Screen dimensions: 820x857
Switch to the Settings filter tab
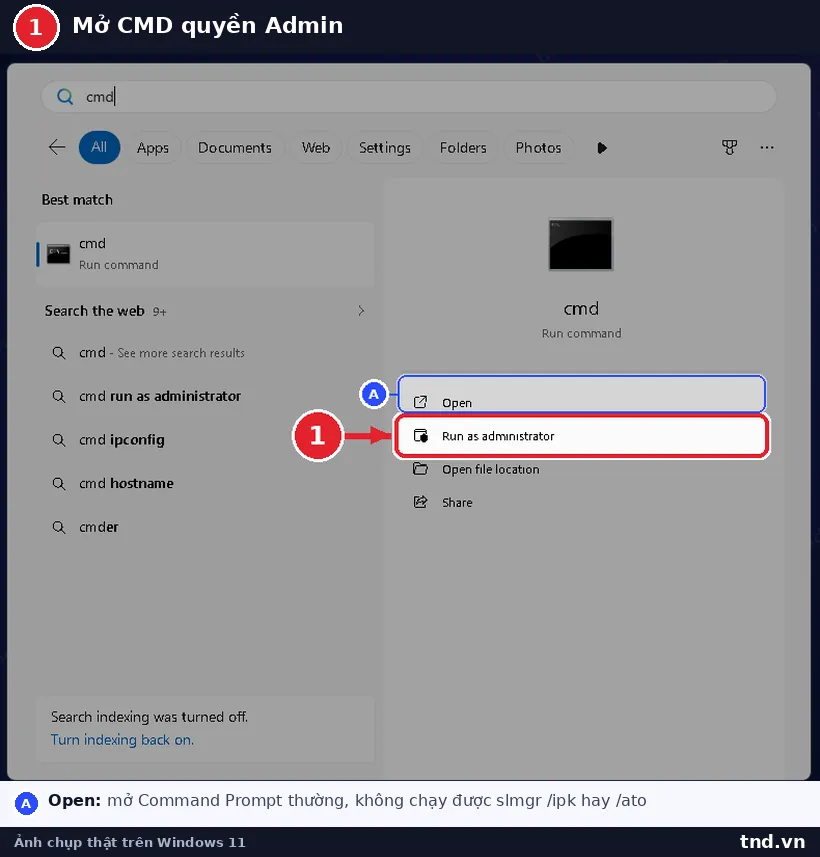click(x=384, y=148)
